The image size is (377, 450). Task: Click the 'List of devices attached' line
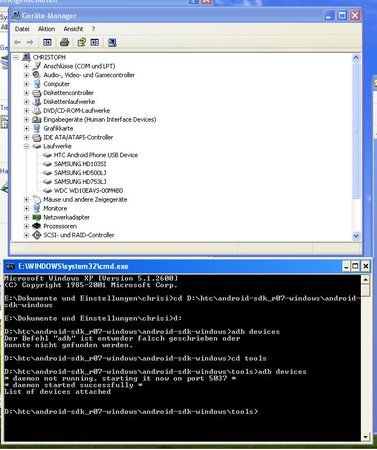pos(58,392)
